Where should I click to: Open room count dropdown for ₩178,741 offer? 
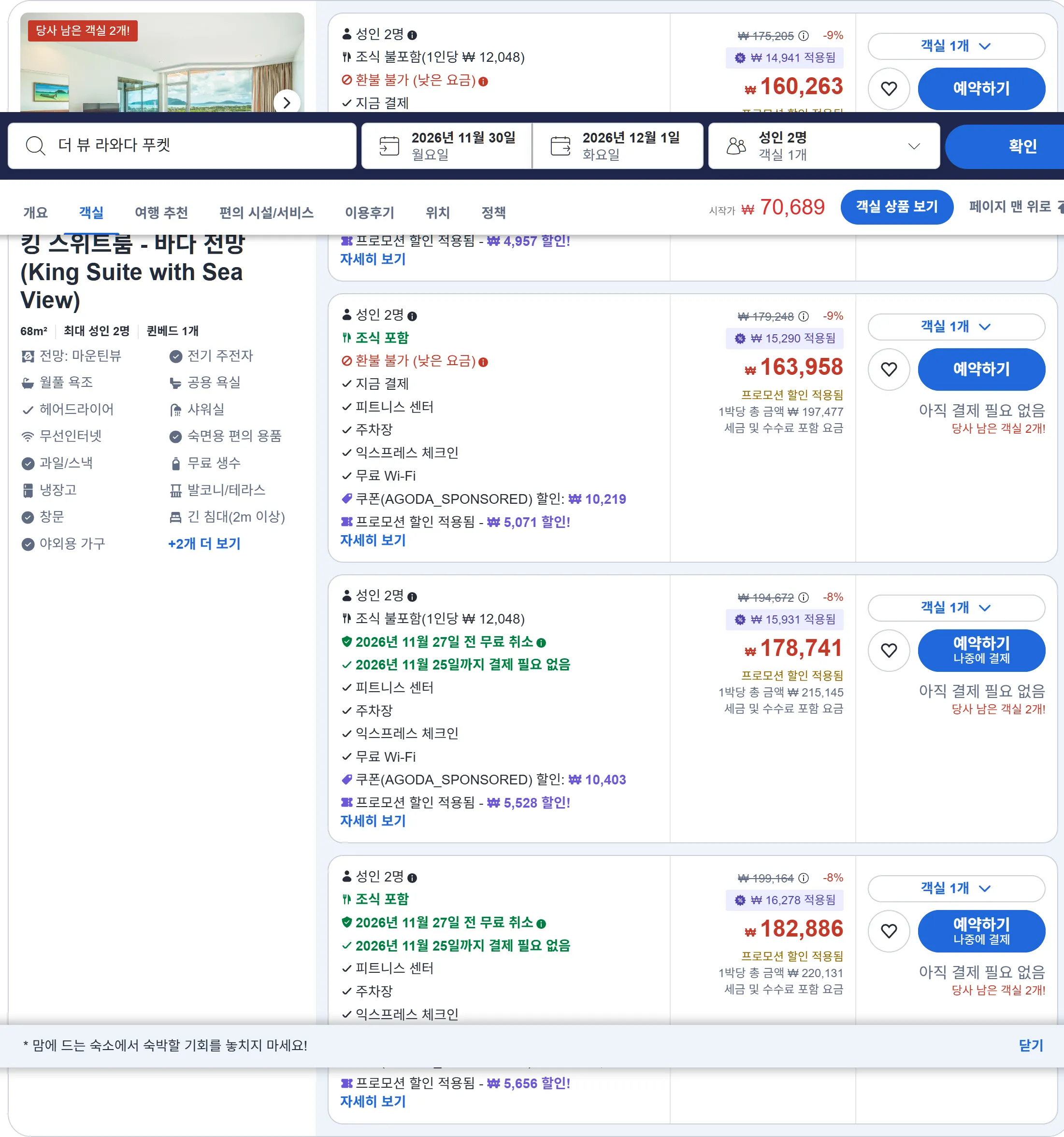pyautogui.click(x=956, y=608)
